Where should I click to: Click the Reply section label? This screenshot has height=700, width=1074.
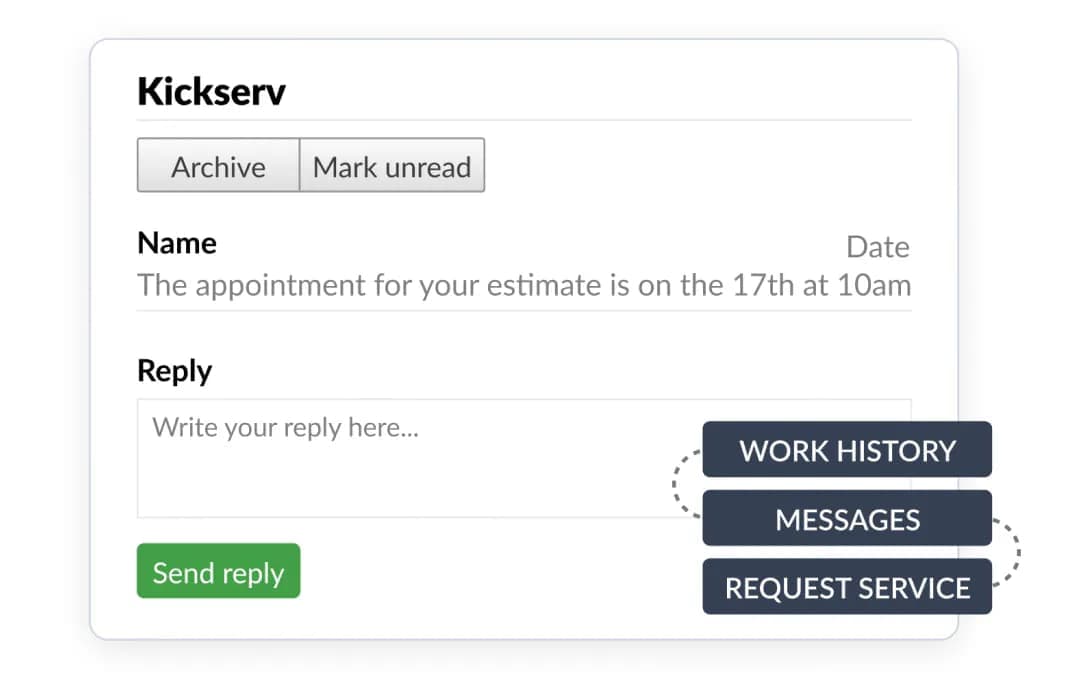tap(175, 371)
